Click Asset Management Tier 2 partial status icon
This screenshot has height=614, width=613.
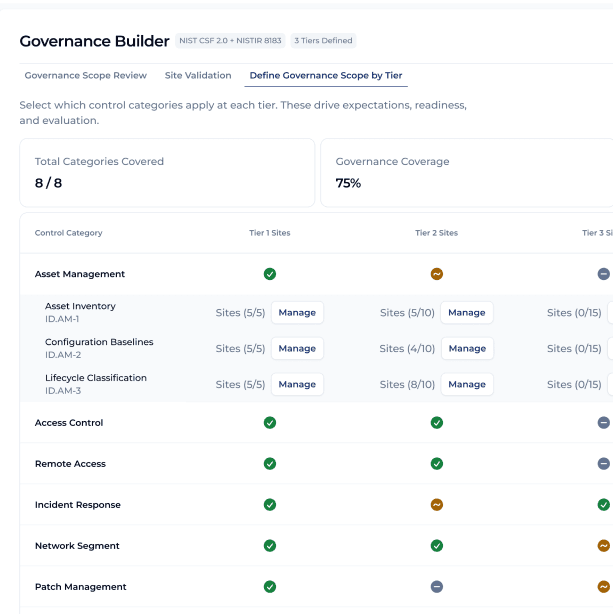437,274
